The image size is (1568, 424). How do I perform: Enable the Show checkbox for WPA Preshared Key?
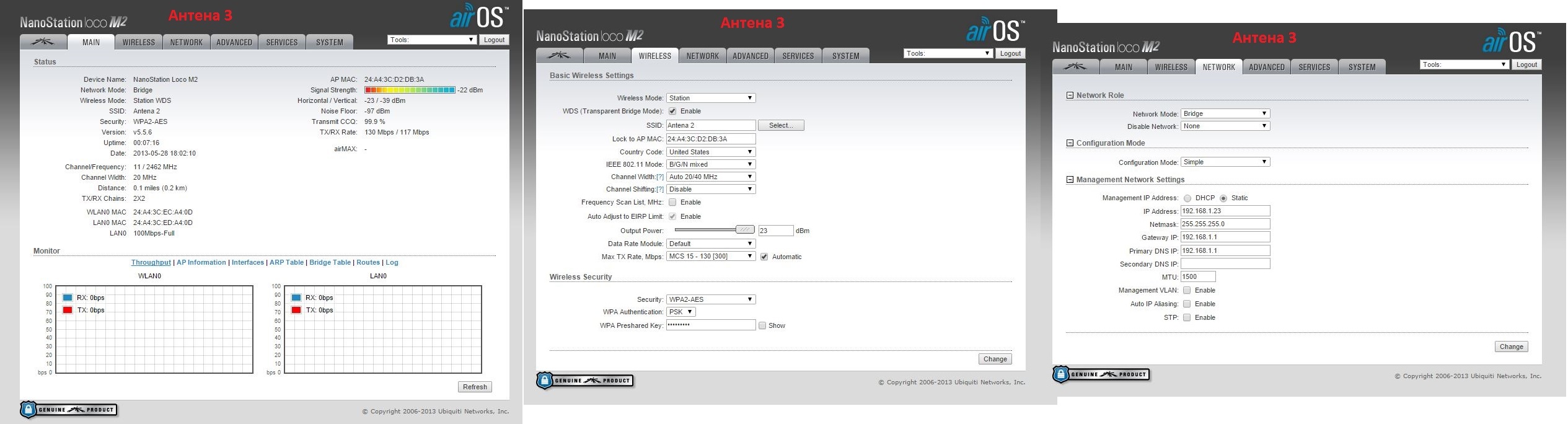click(762, 326)
